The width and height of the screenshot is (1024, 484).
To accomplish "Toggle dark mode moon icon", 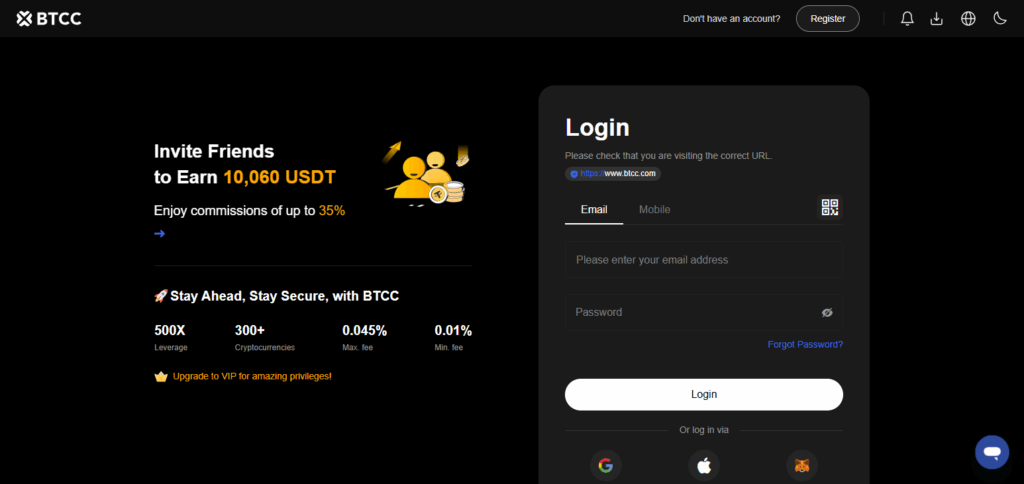I will point(1000,18).
